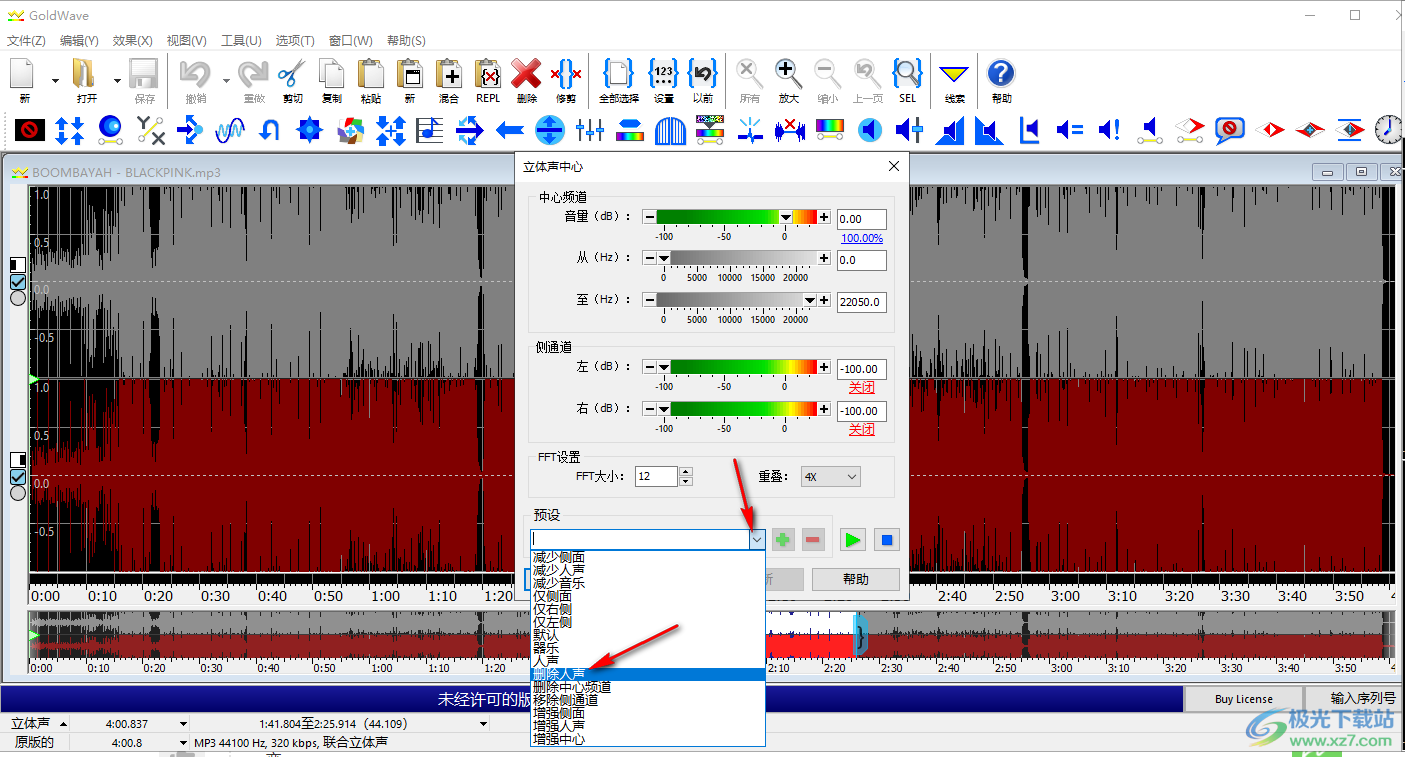This screenshot has width=1405, height=757.
Task: Click the red minus remove preset icon
Action: 813,540
